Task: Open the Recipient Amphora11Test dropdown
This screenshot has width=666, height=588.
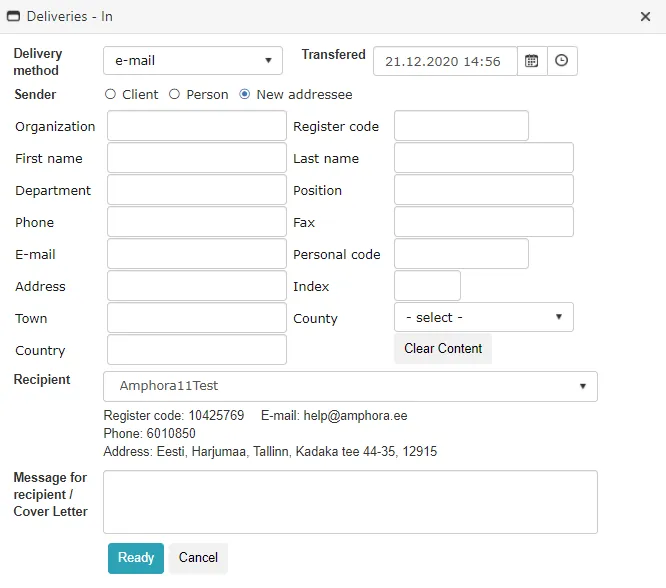Action: (350, 386)
